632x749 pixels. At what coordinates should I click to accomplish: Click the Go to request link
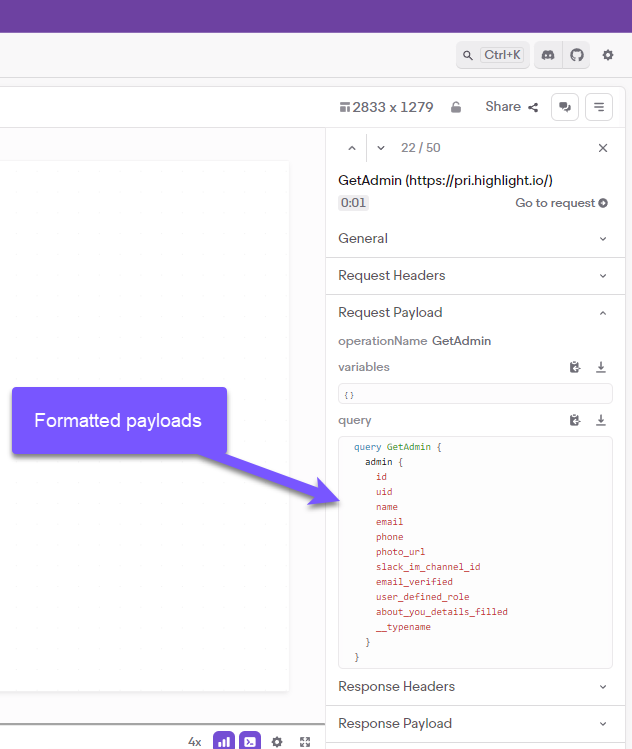point(561,203)
